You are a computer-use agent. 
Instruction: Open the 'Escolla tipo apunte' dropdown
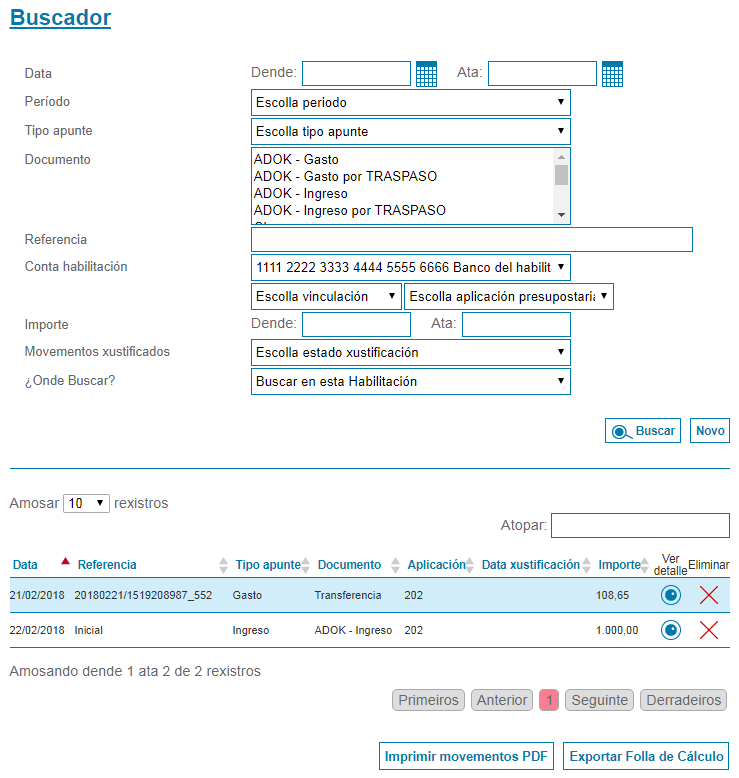410,132
